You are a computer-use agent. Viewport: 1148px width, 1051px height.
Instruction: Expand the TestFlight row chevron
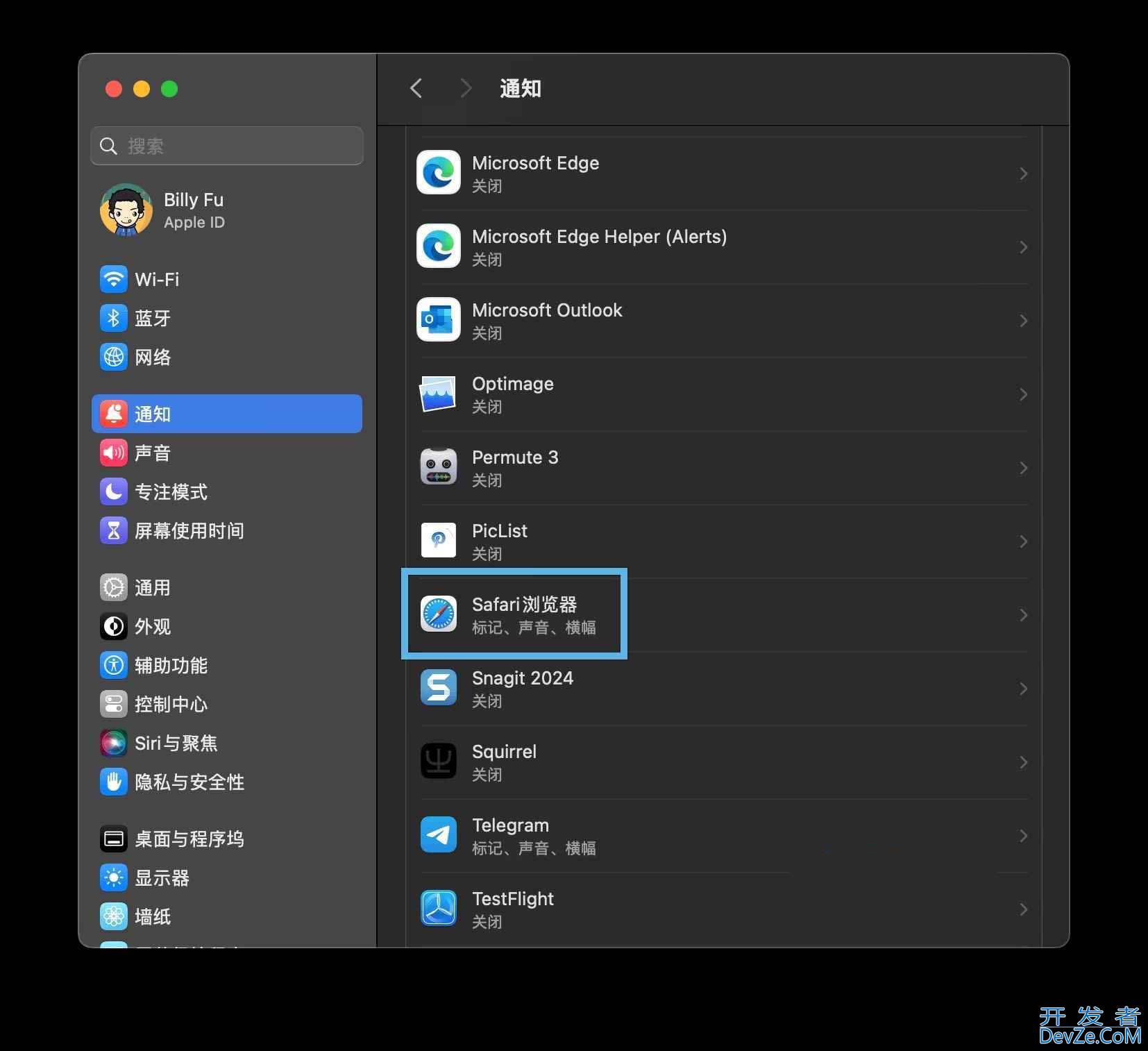tap(1023, 909)
